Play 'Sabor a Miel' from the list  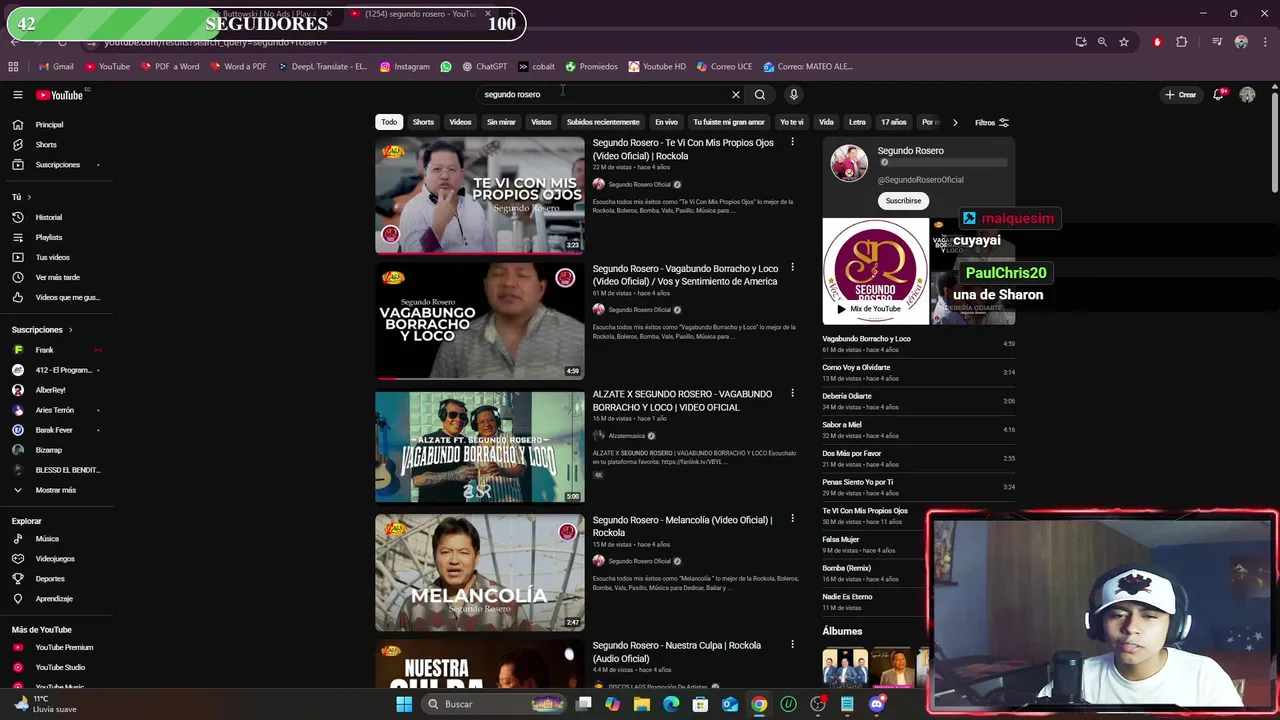click(x=919, y=430)
